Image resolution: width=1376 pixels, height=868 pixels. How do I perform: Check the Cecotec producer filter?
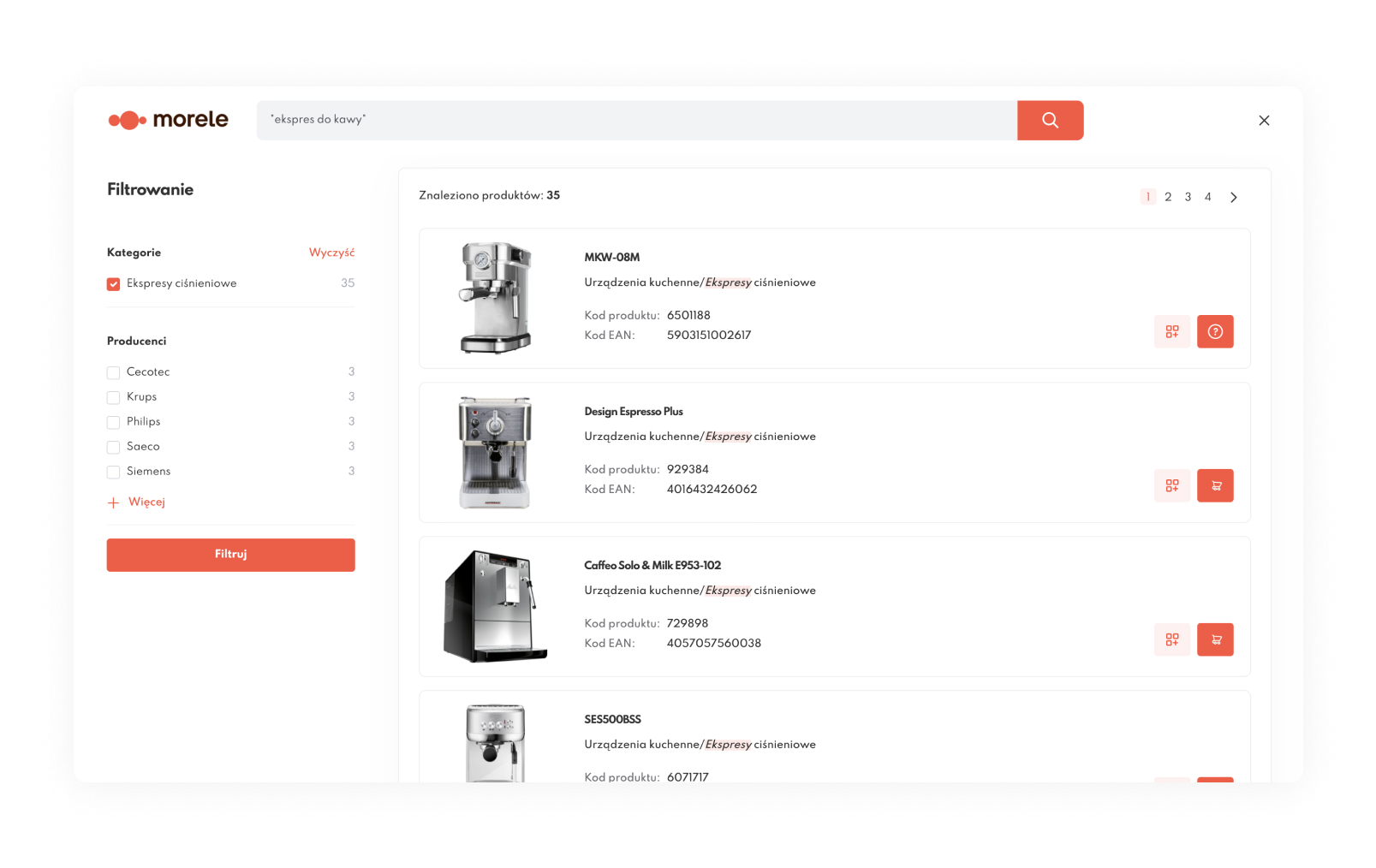pos(113,372)
